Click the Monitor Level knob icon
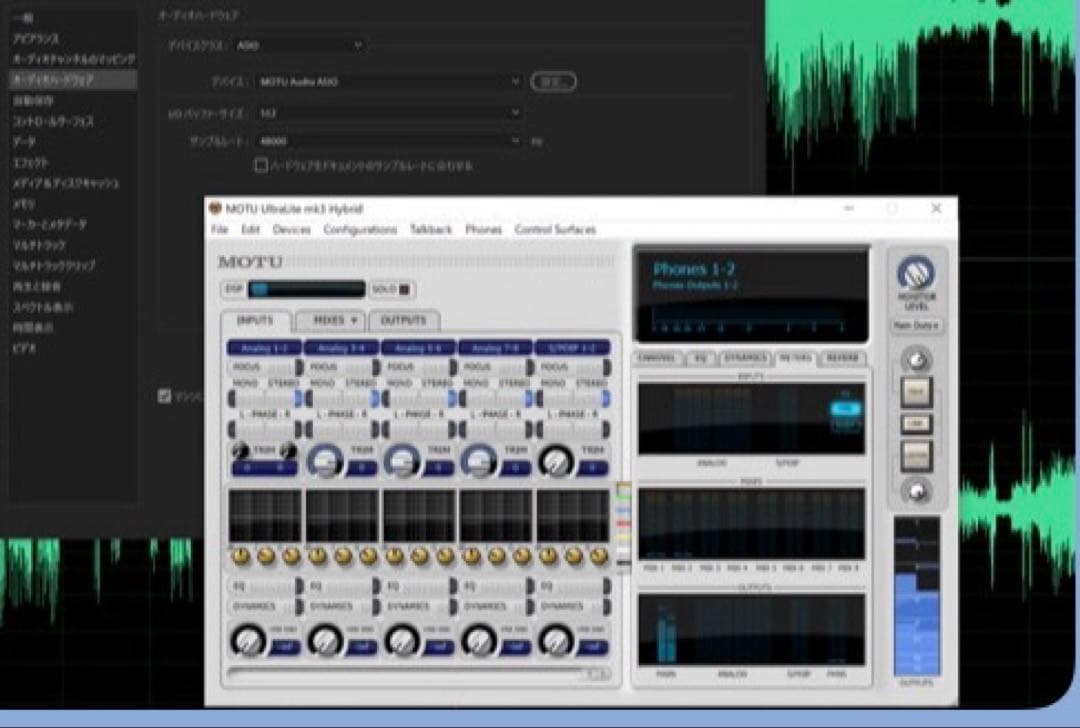 (915, 273)
